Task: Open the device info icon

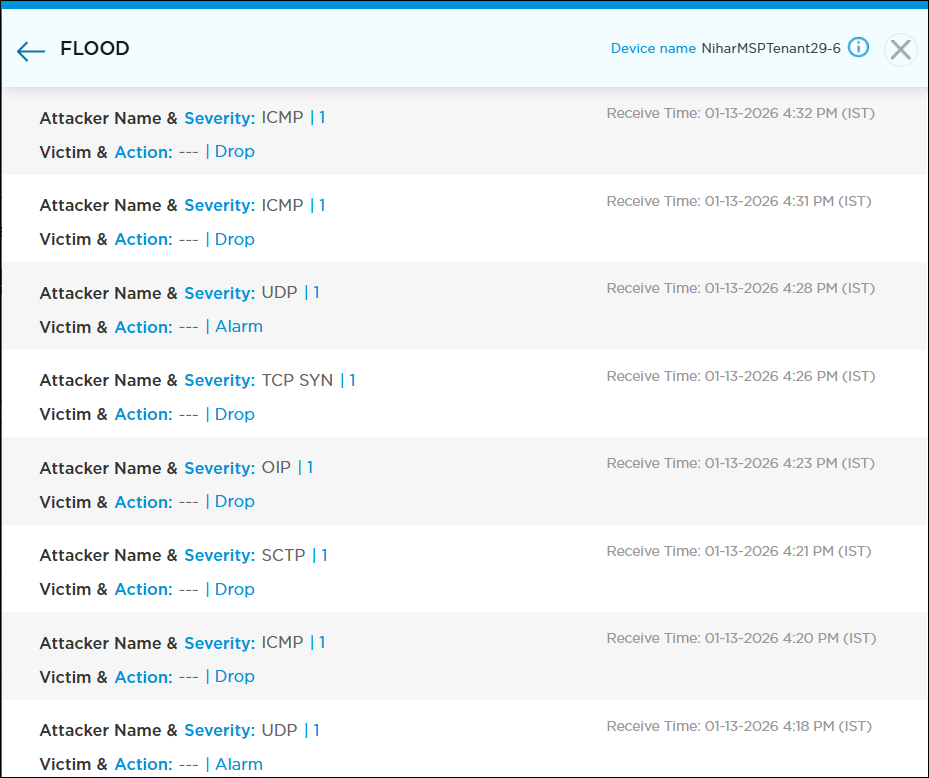Action: point(858,48)
